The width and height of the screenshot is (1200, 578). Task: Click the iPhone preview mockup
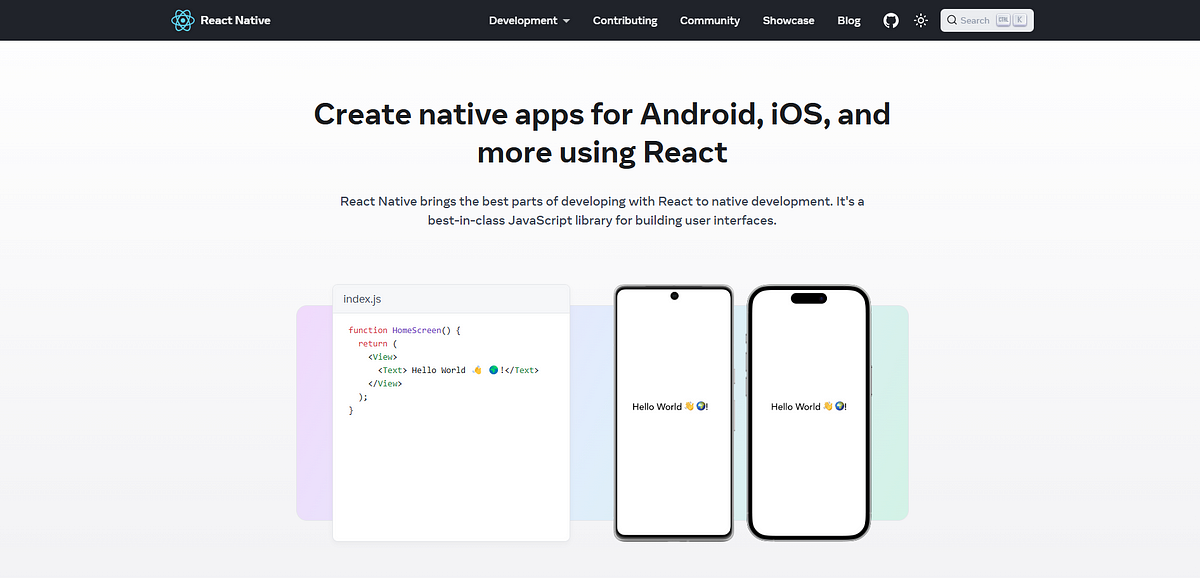click(x=809, y=413)
